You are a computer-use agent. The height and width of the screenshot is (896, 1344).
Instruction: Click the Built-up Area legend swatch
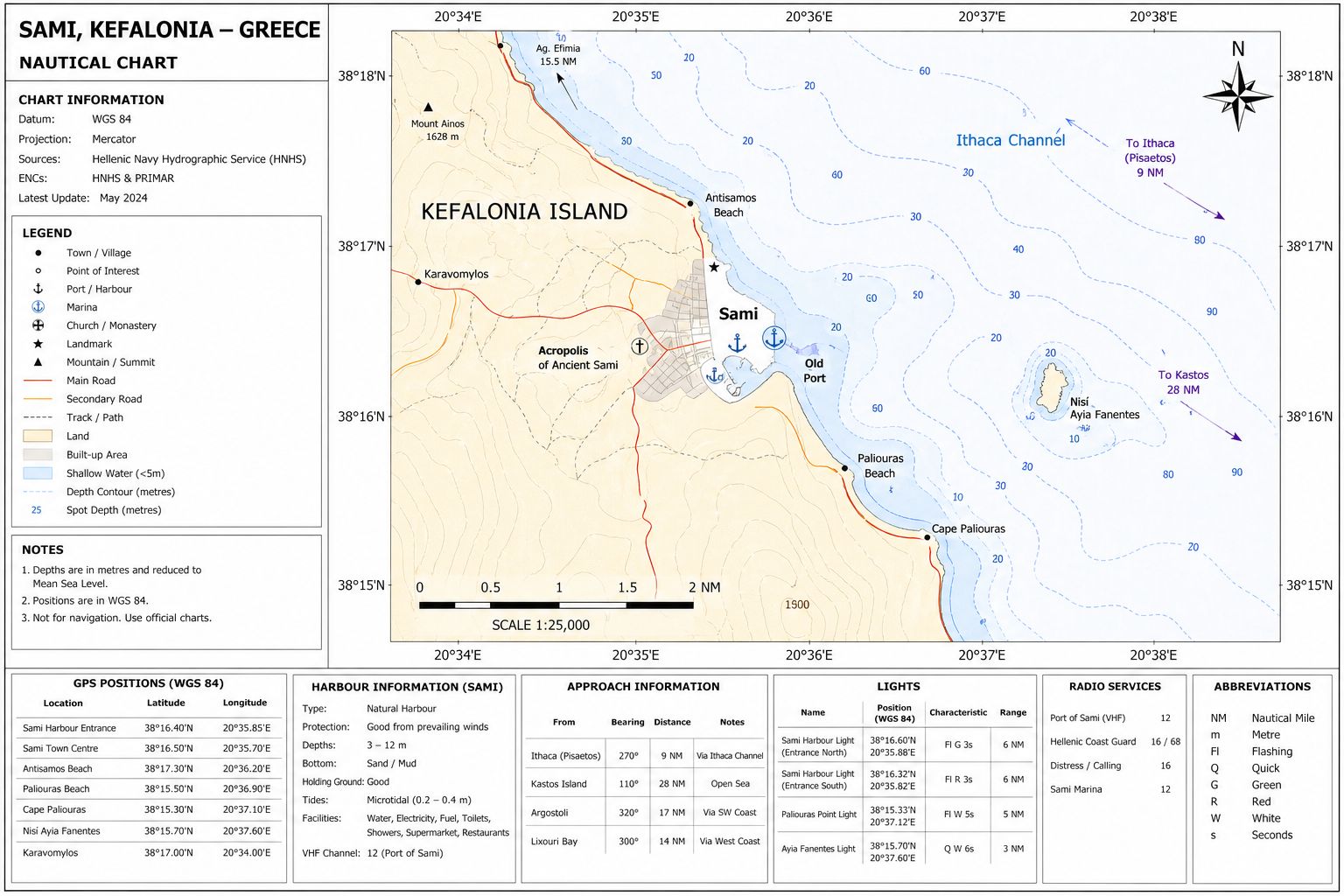[38, 455]
